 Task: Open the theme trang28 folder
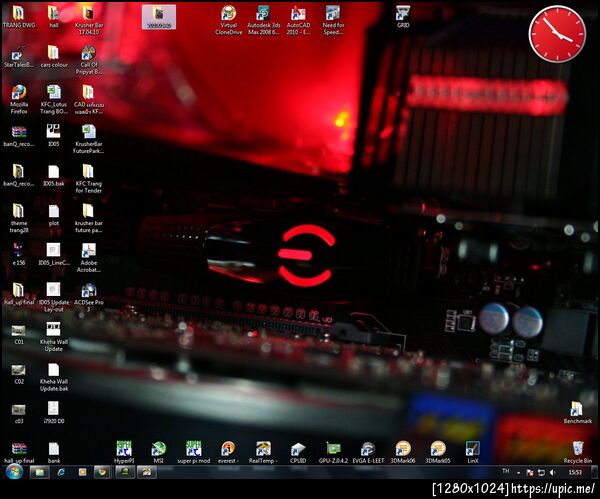pyautogui.click(x=18, y=219)
